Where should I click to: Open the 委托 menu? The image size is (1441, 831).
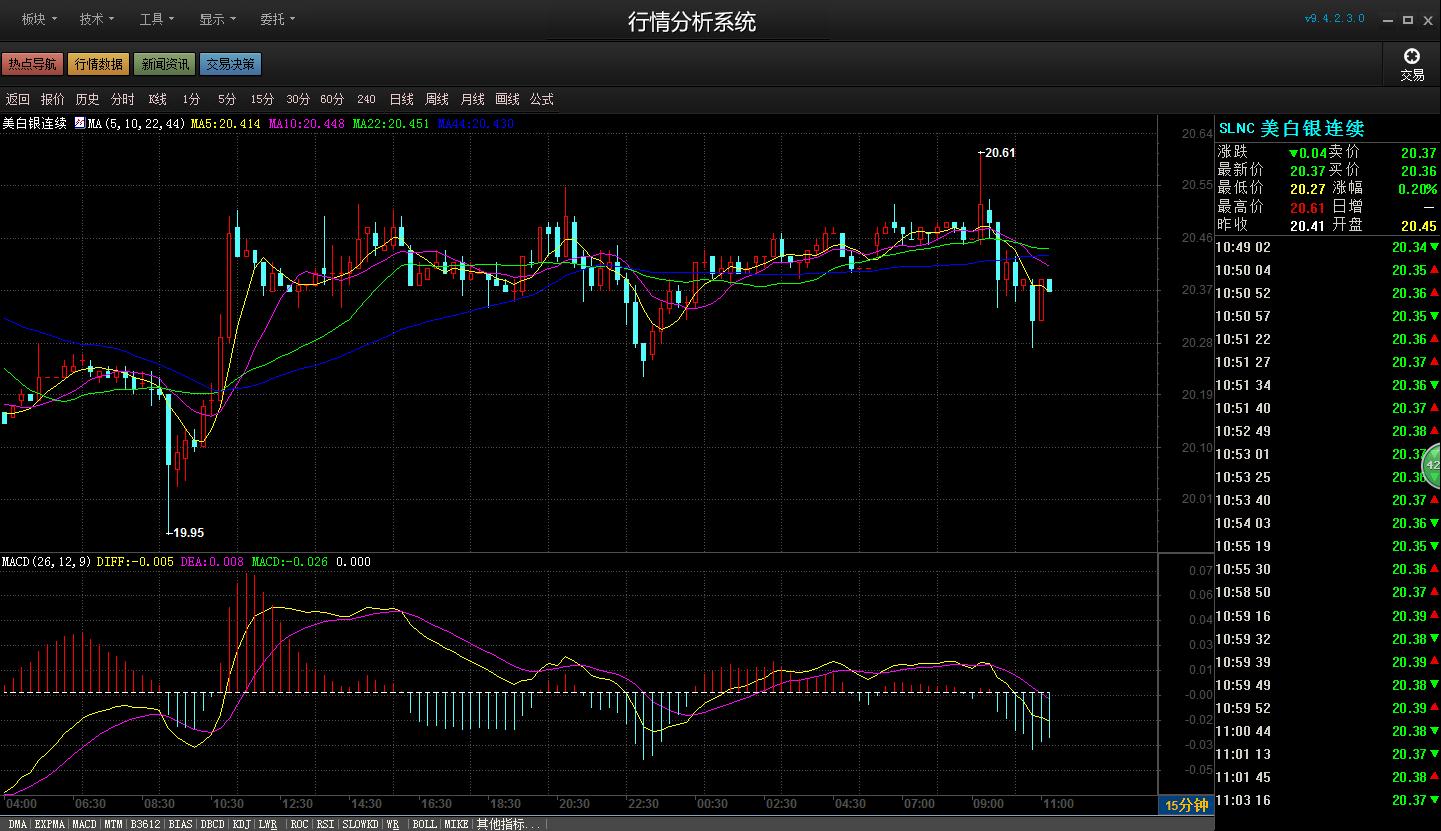[277, 19]
